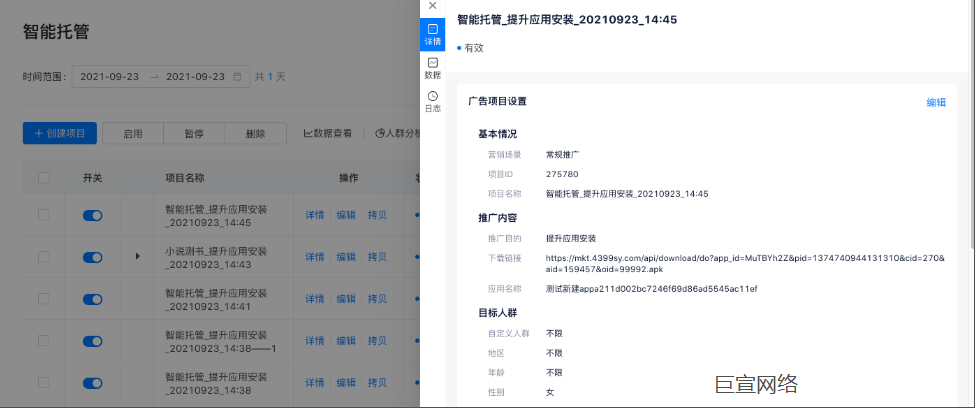Click the download link URL text
Screen dimensions: 975x408
[745, 264]
